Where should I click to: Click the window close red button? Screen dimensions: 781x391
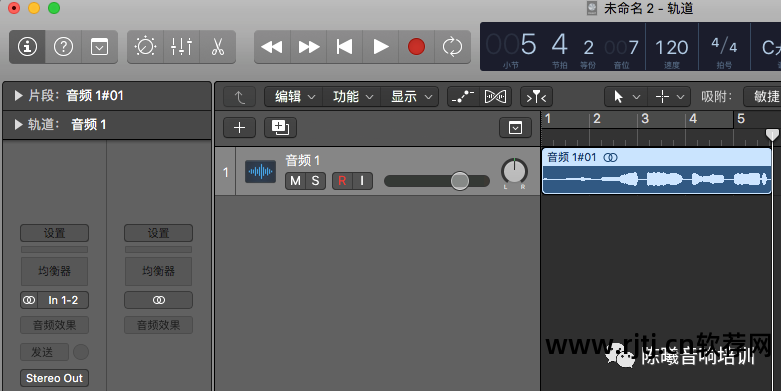coord(14,8)
